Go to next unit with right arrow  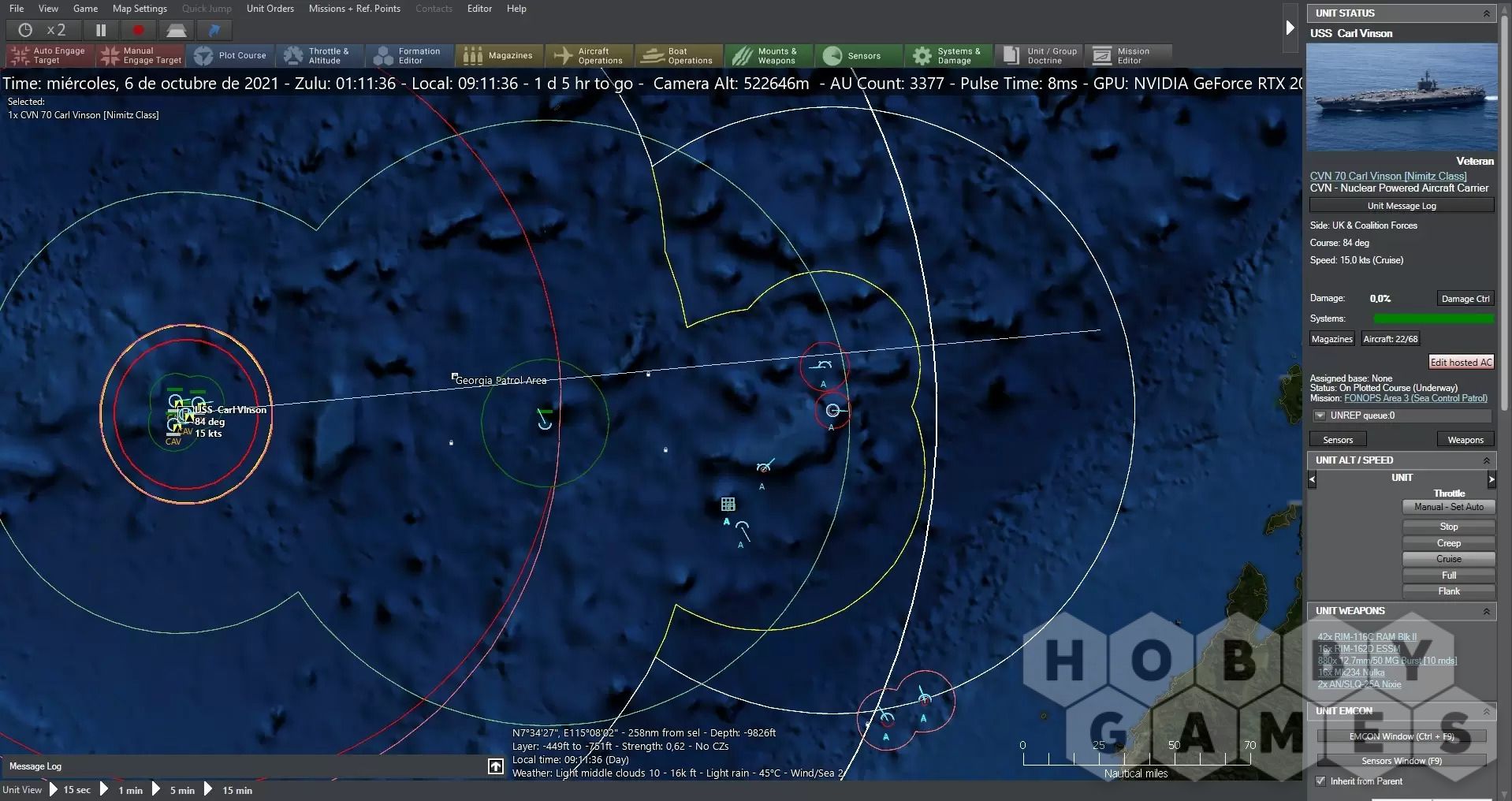[1491, 479]
